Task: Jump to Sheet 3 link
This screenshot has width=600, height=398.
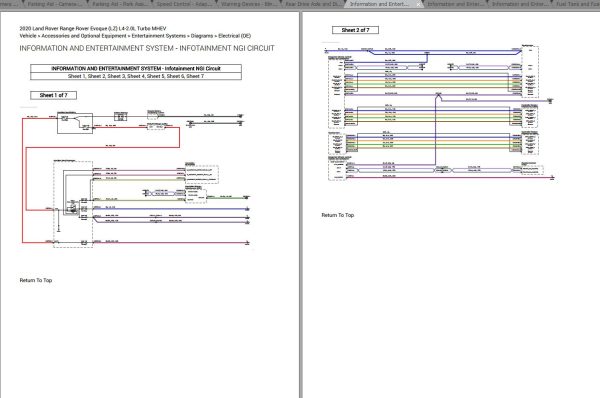Action: 116,76
